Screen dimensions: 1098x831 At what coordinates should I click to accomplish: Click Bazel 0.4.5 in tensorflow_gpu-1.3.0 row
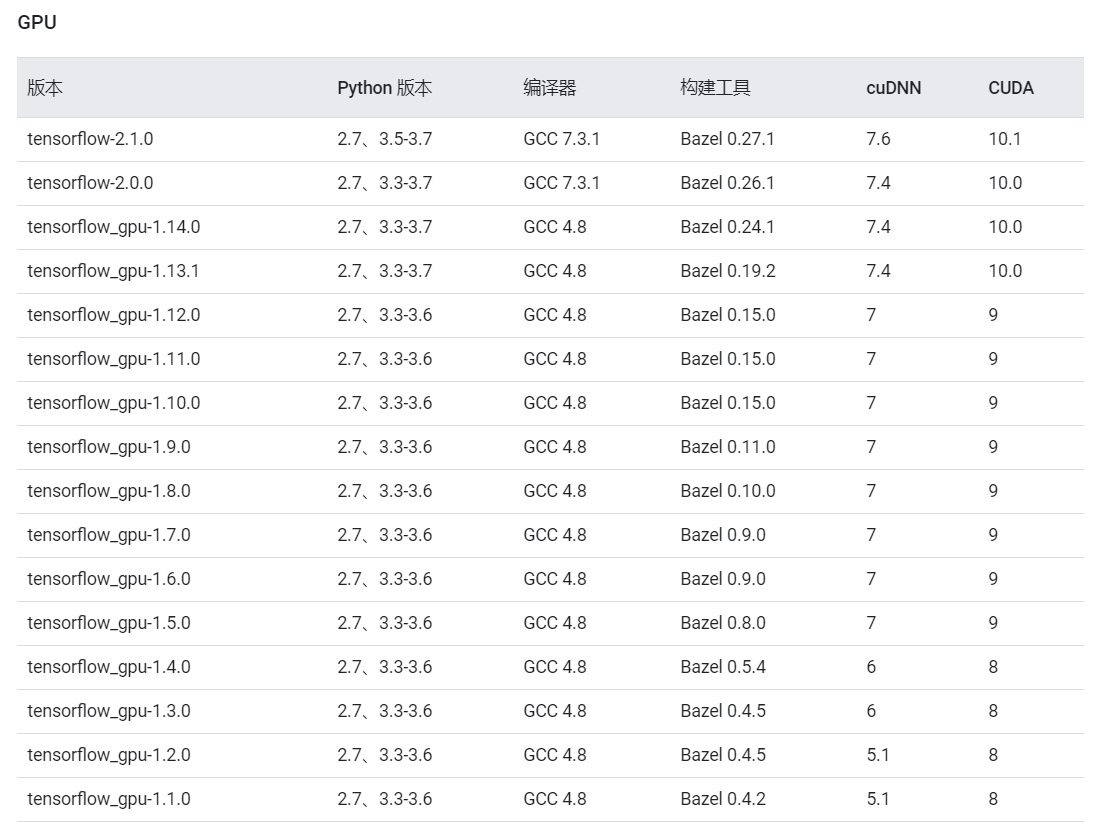point(723,711)
